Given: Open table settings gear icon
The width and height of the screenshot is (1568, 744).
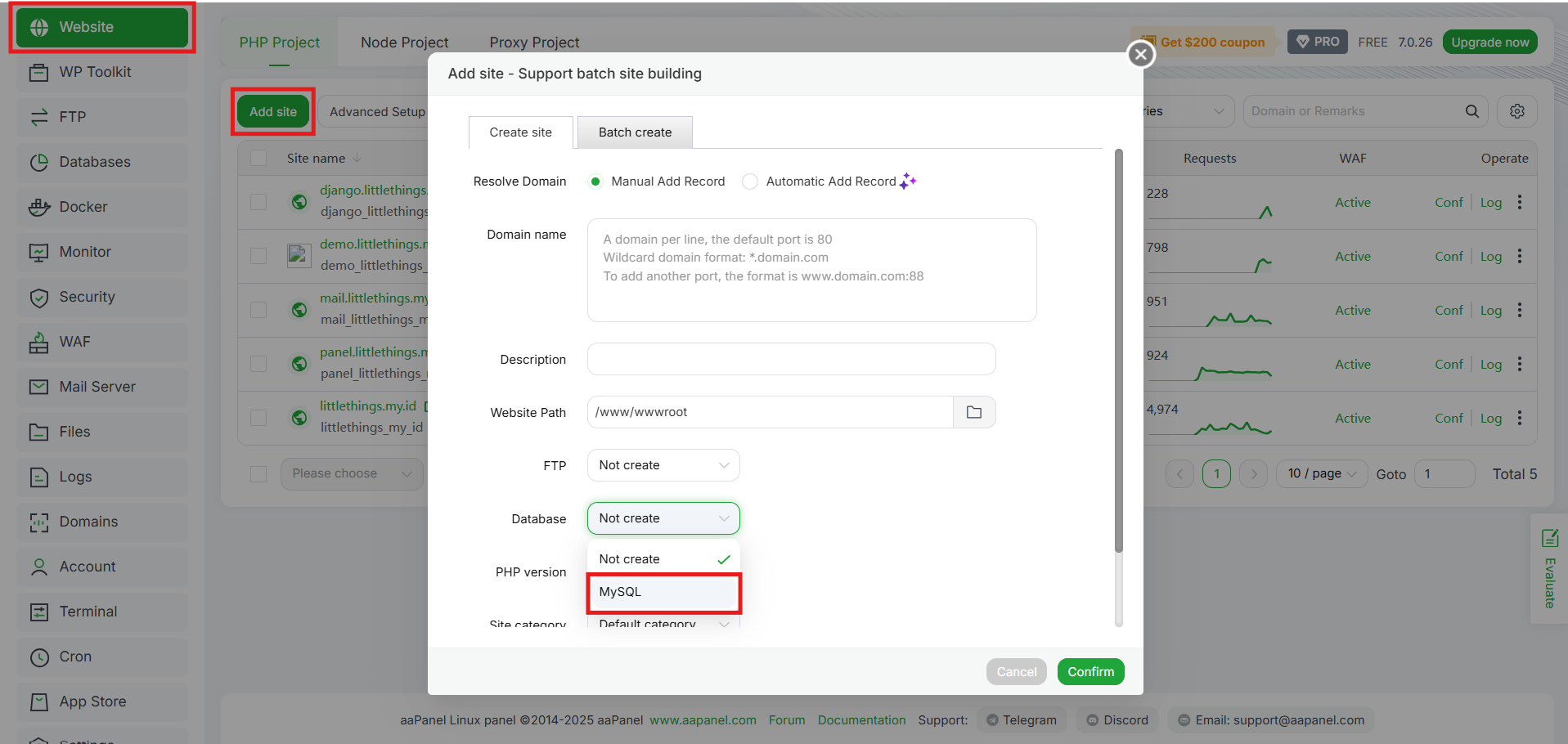Looking at the screenshot, I should (1517, 111).
